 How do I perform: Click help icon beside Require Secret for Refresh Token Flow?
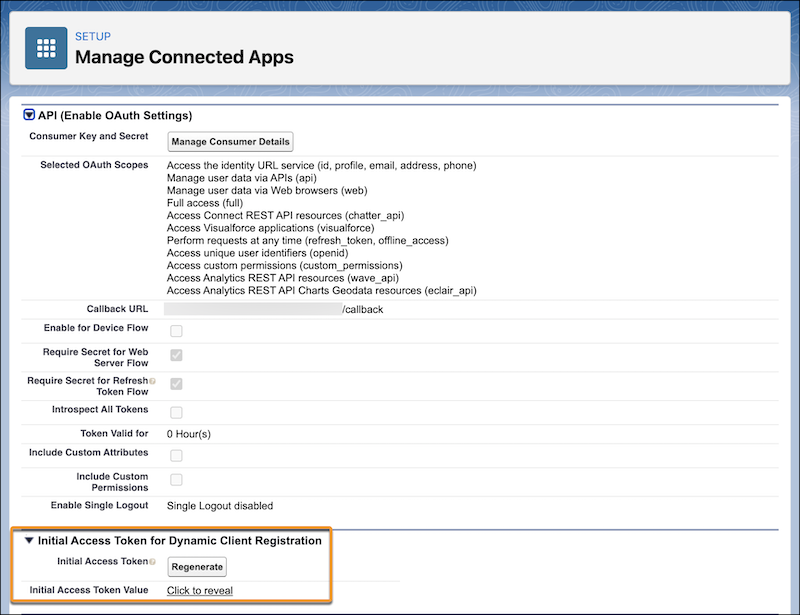click(x=152, y=381)
